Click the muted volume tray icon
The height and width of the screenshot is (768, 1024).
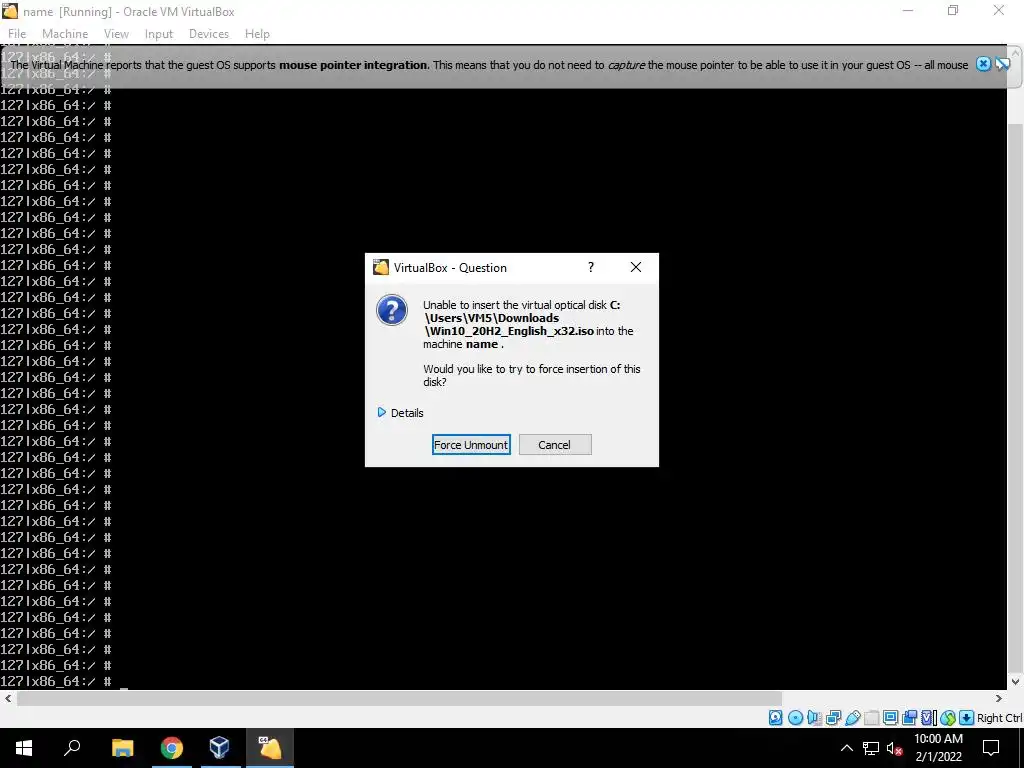[x=895, y=748]
